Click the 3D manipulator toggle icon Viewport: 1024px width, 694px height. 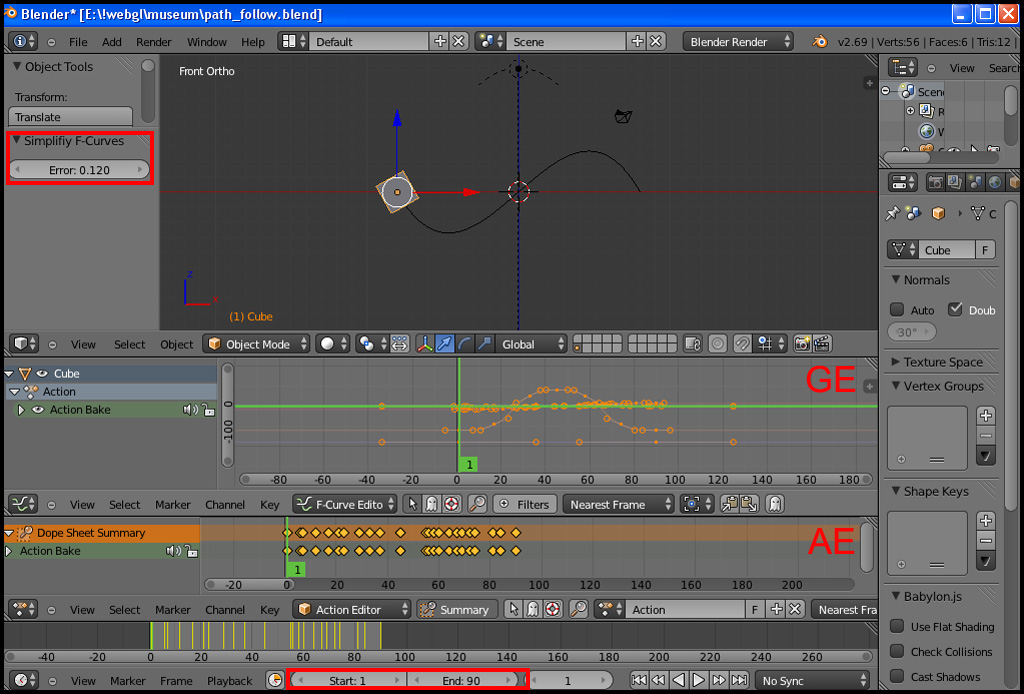pos(424,343)
